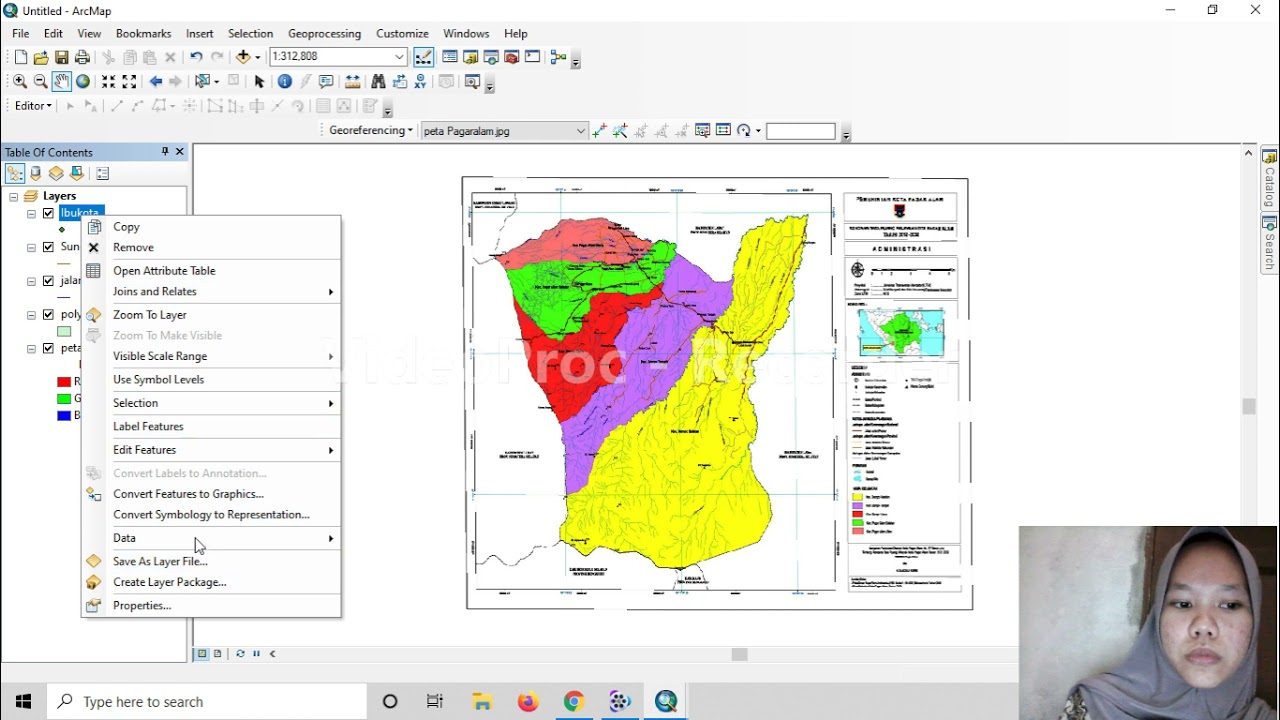1280x720 pixels.
Task: Uncheck the poly layer checkbox
Action: point(48,314)
